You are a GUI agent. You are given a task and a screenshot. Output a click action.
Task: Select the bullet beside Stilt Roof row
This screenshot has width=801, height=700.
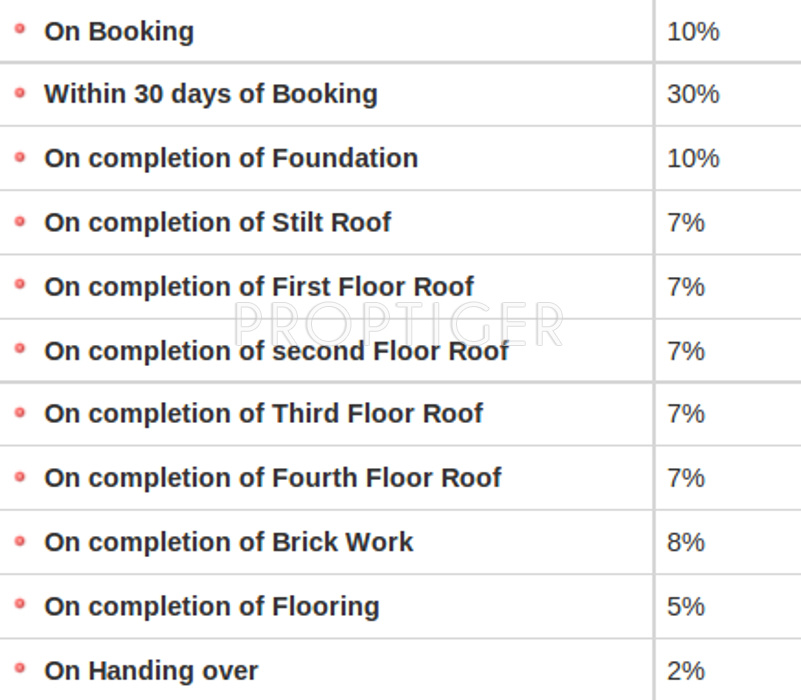(x=20, y=221)
